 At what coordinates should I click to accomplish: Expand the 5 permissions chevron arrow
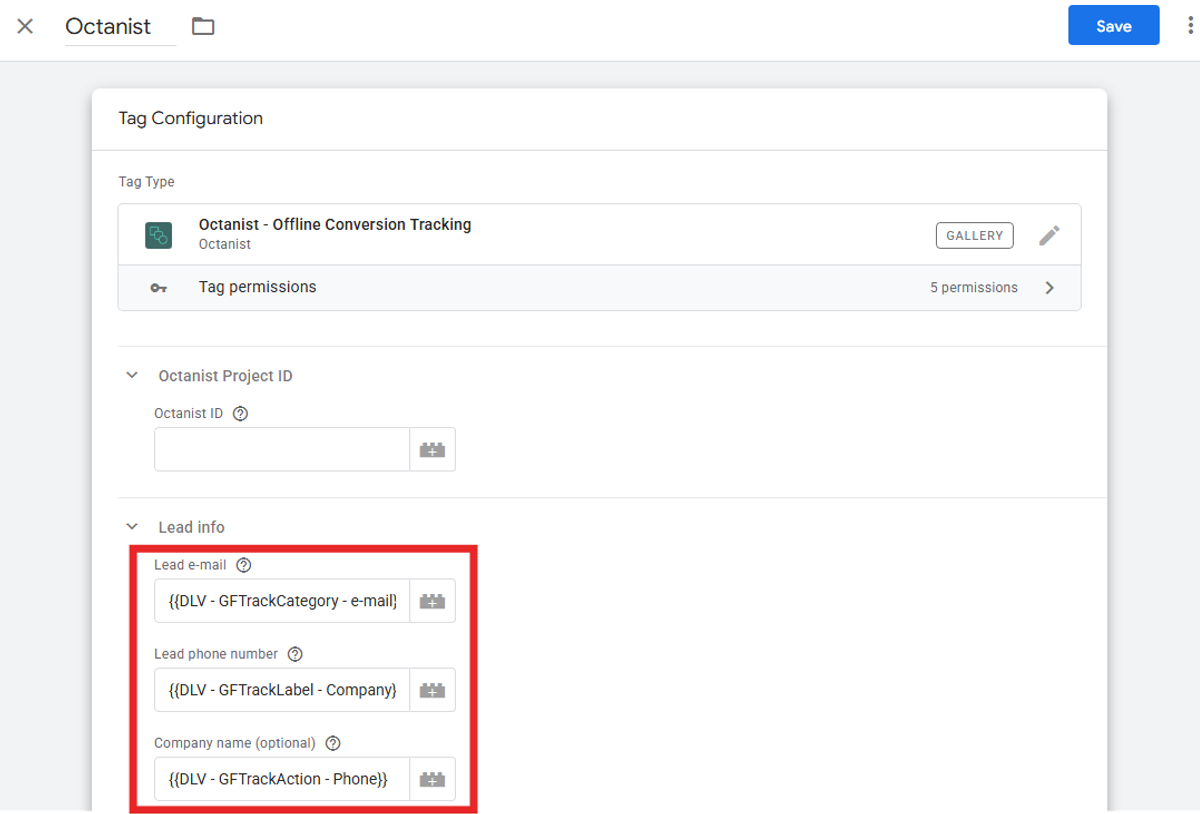(1049, 288)
